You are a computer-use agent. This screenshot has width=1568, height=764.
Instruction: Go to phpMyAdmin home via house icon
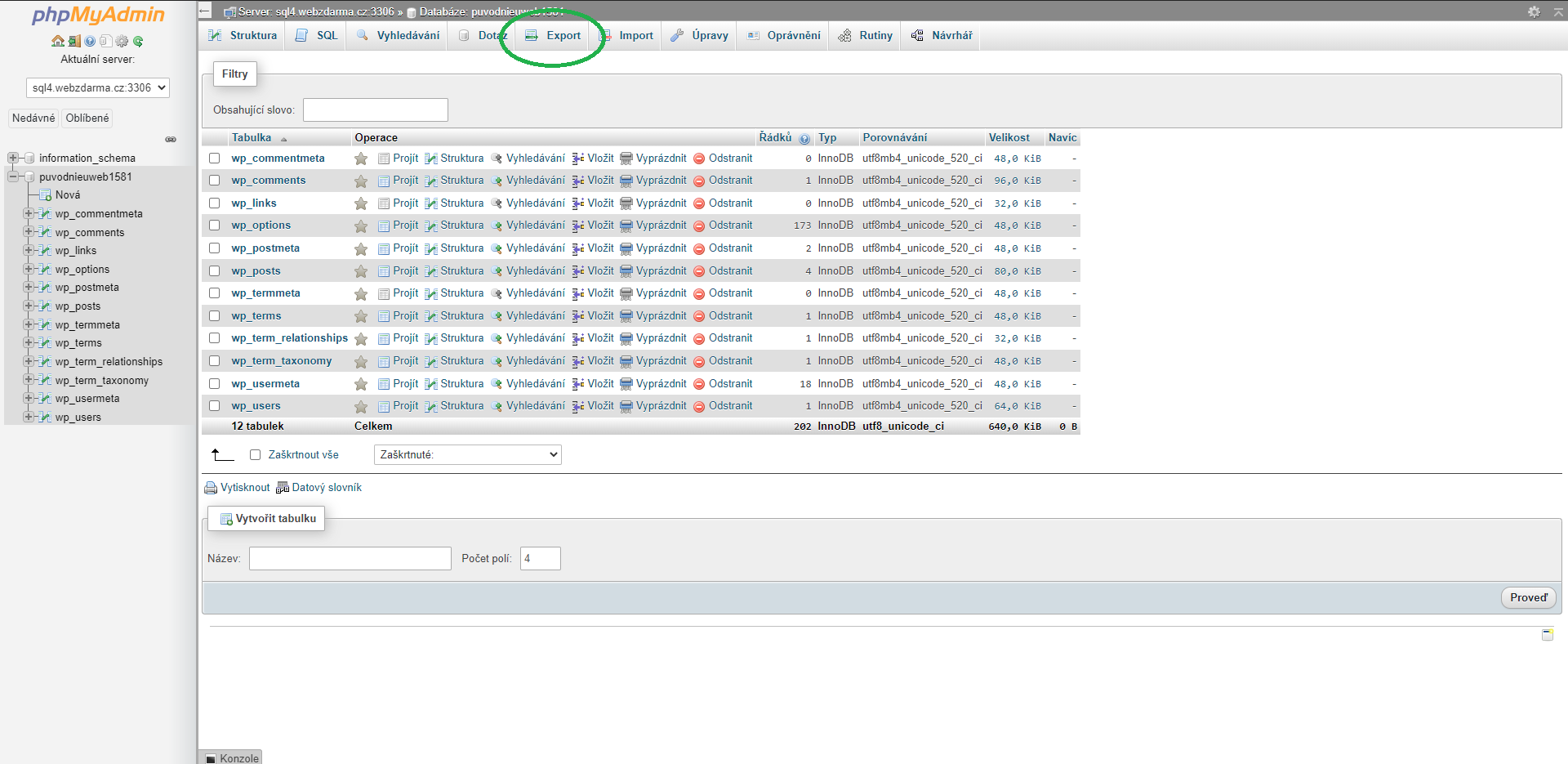(x=57, y=41)
